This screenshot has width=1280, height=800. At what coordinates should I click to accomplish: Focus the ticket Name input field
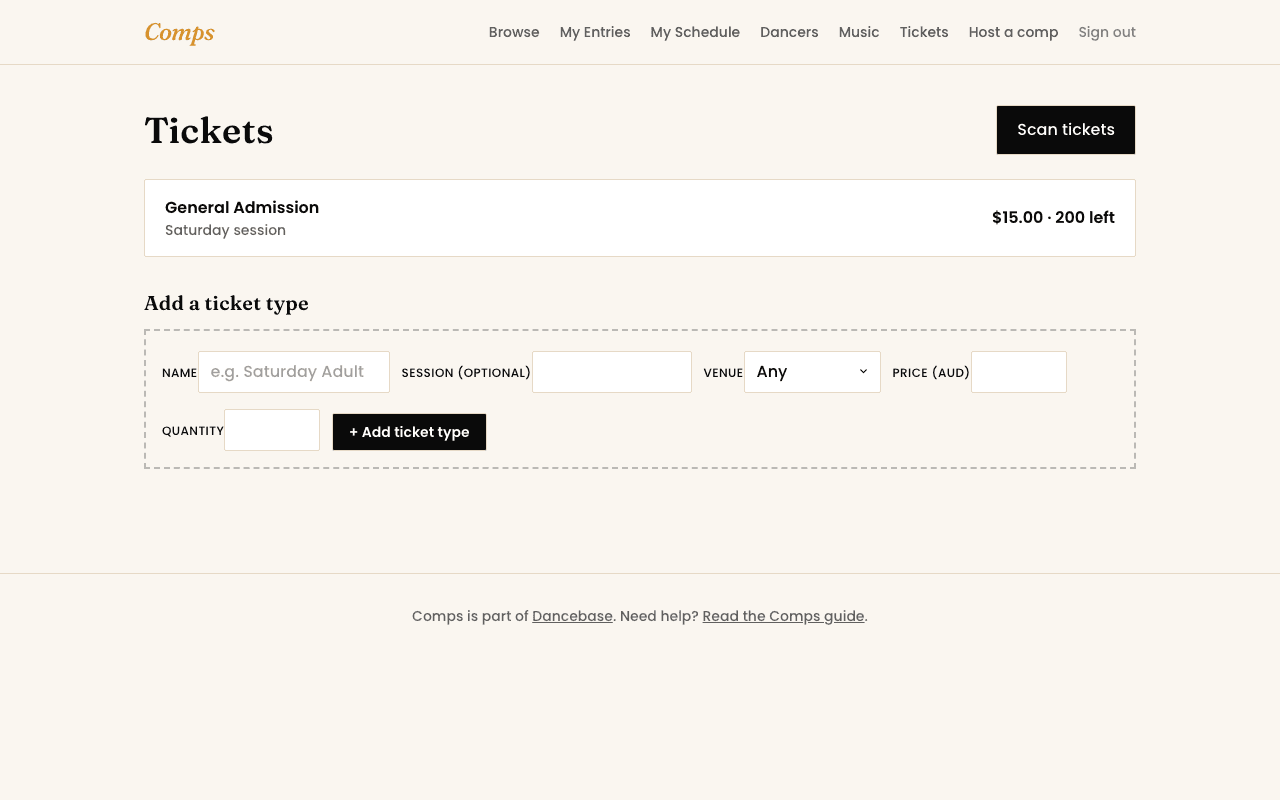tap(294, 372)
